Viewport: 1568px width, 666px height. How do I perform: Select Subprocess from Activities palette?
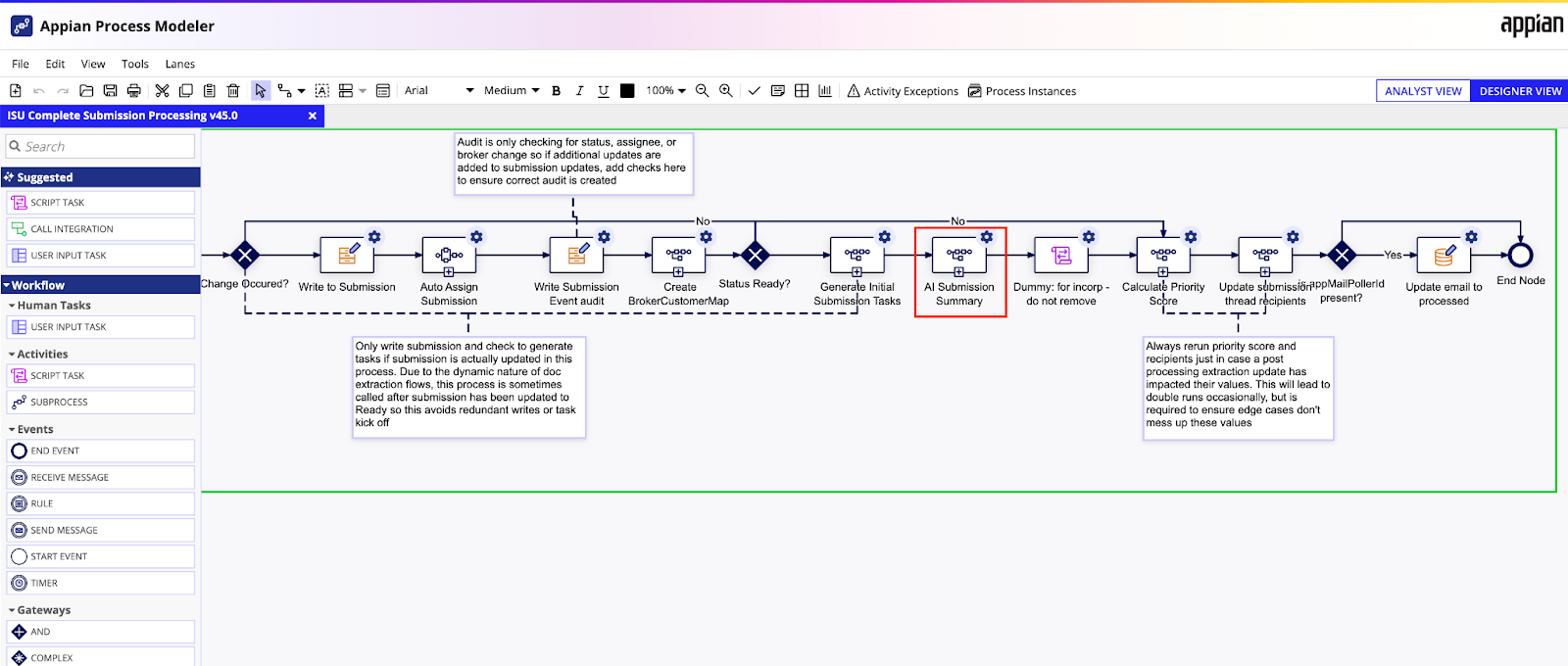101,403
